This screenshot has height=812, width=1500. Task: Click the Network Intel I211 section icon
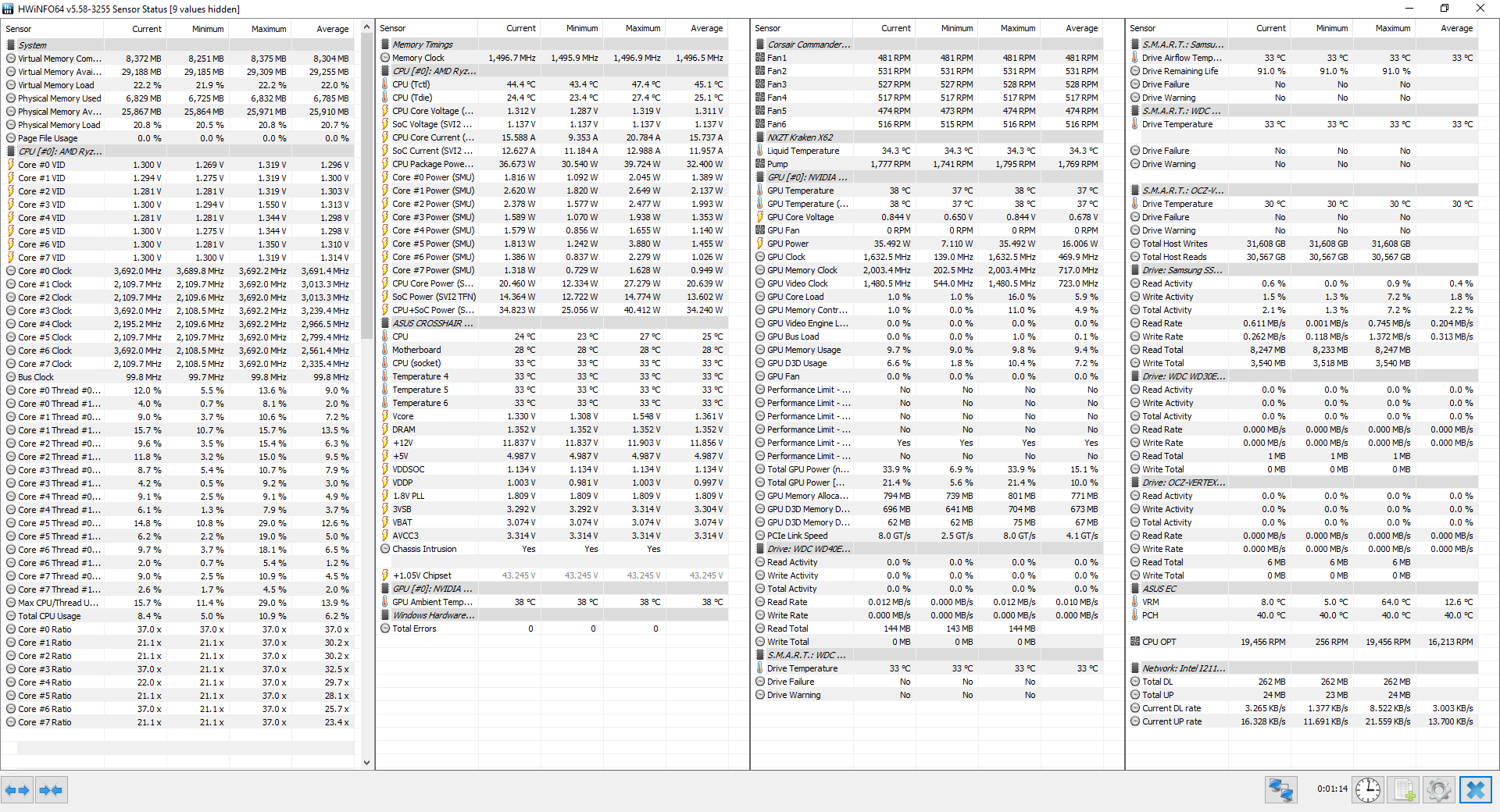coord(1135,668)
